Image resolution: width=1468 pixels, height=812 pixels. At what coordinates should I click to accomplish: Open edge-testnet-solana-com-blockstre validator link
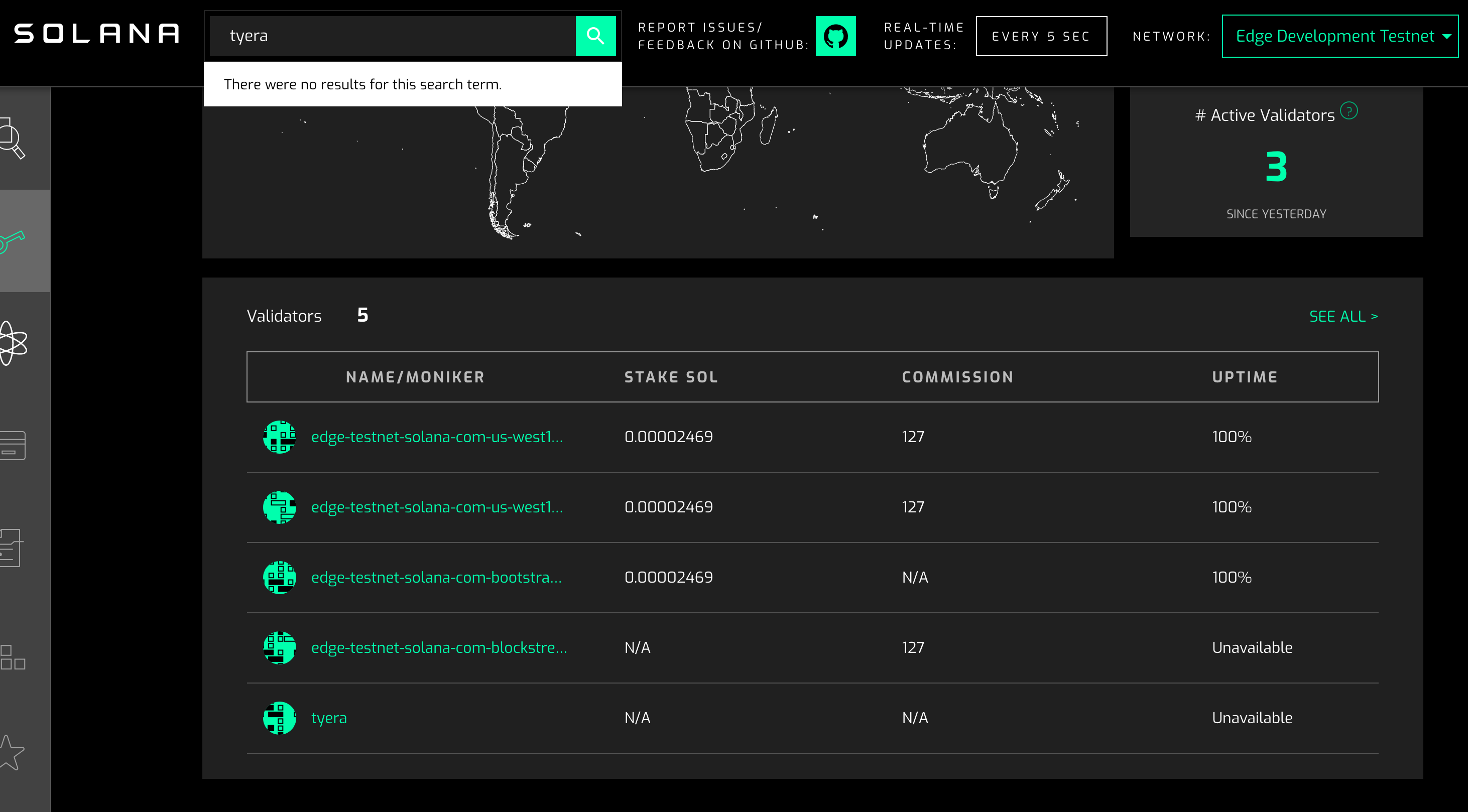point(439,648)
